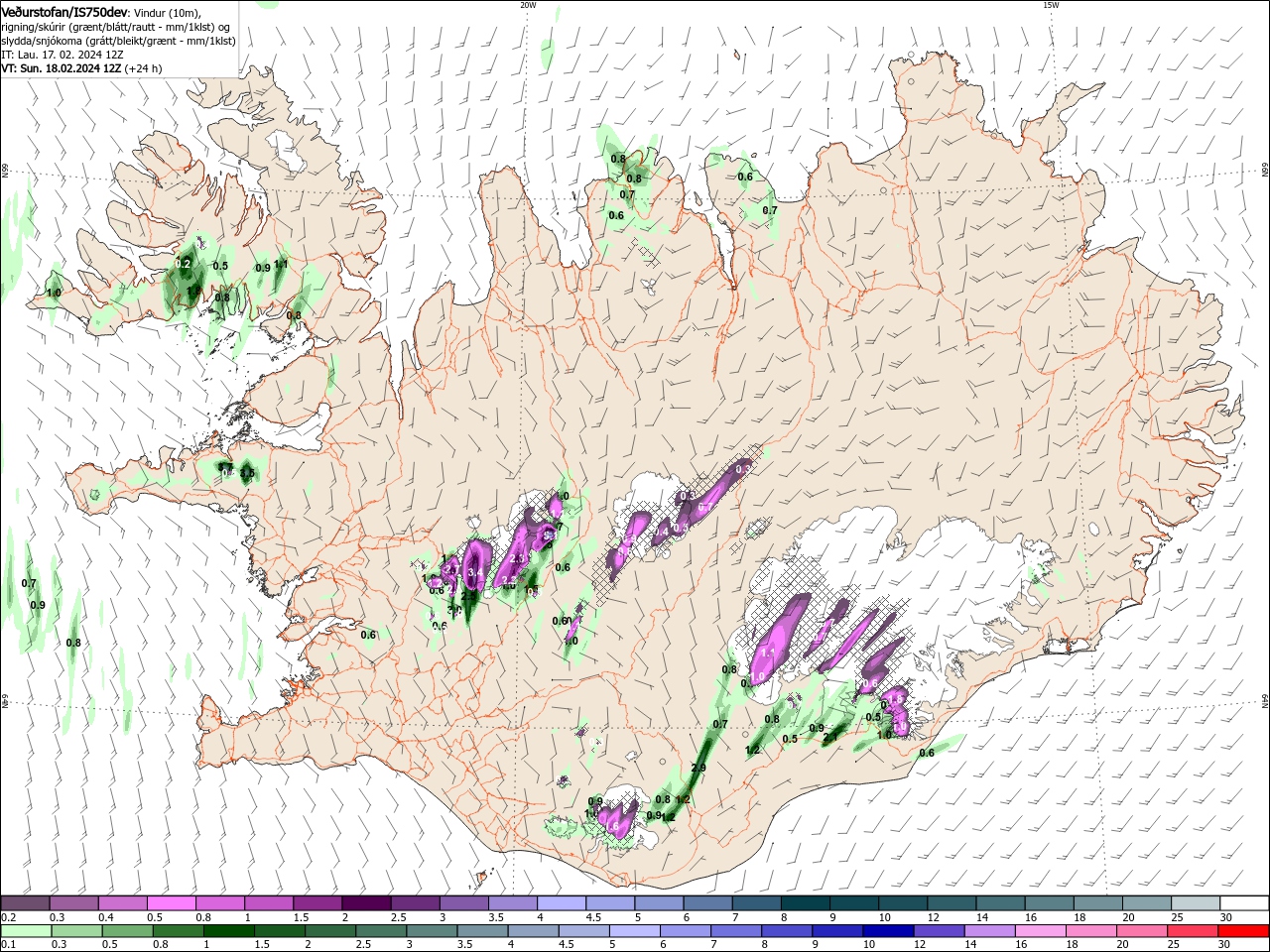The height and width of the screenshot is (952, 1270).
Task: Pick lower legend pale green swatch 0.1–0.3
Action: 25,931
